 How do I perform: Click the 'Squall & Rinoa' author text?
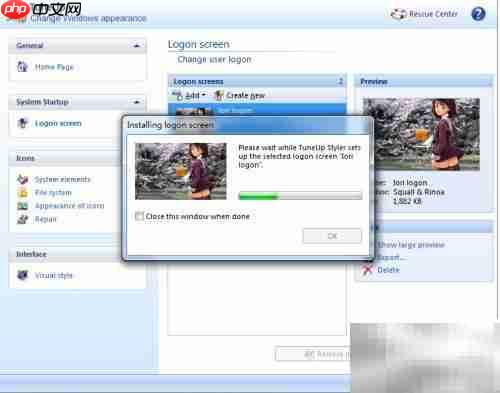point(419,192)
